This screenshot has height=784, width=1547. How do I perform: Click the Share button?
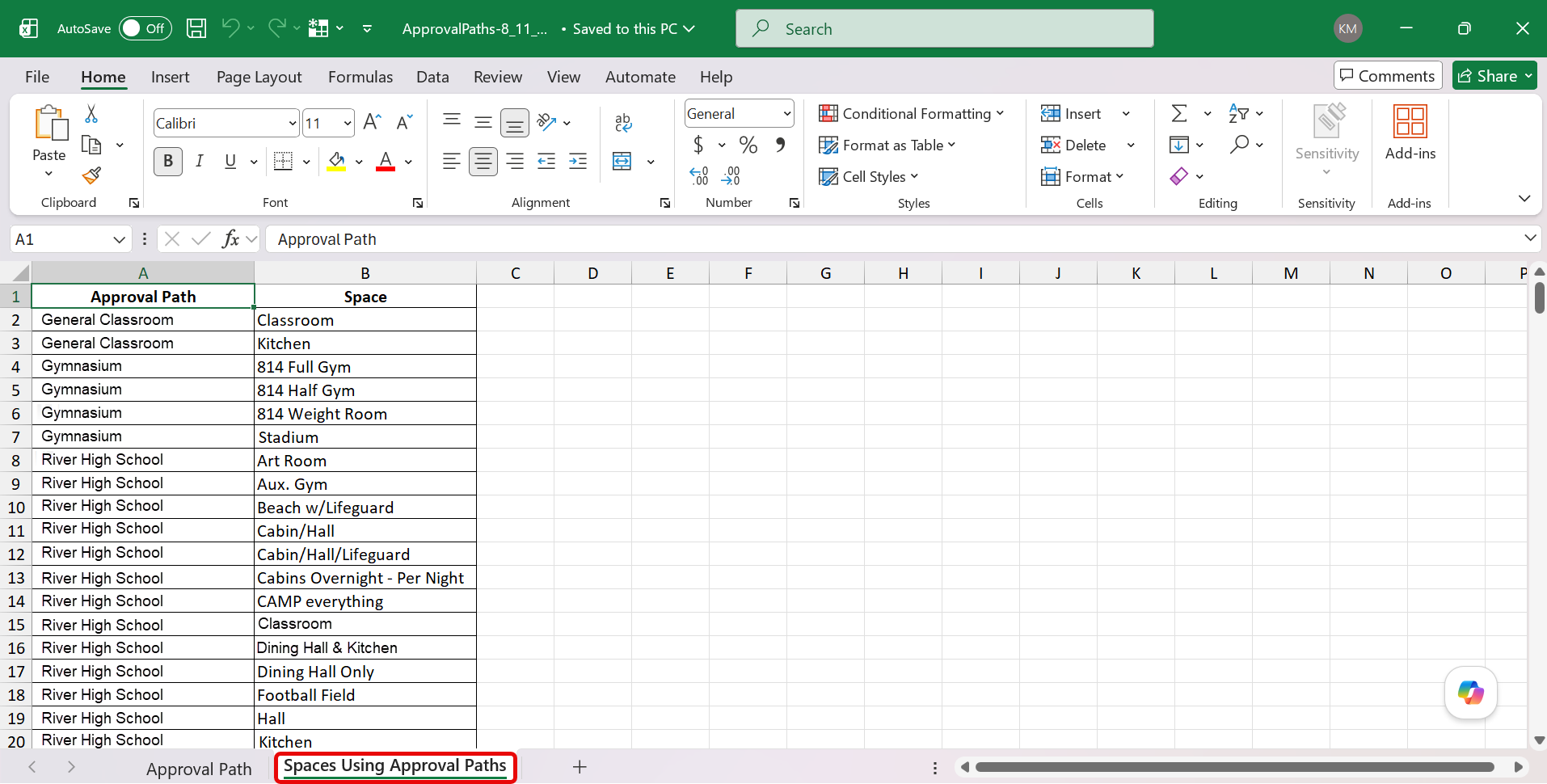pos(1494,76)
